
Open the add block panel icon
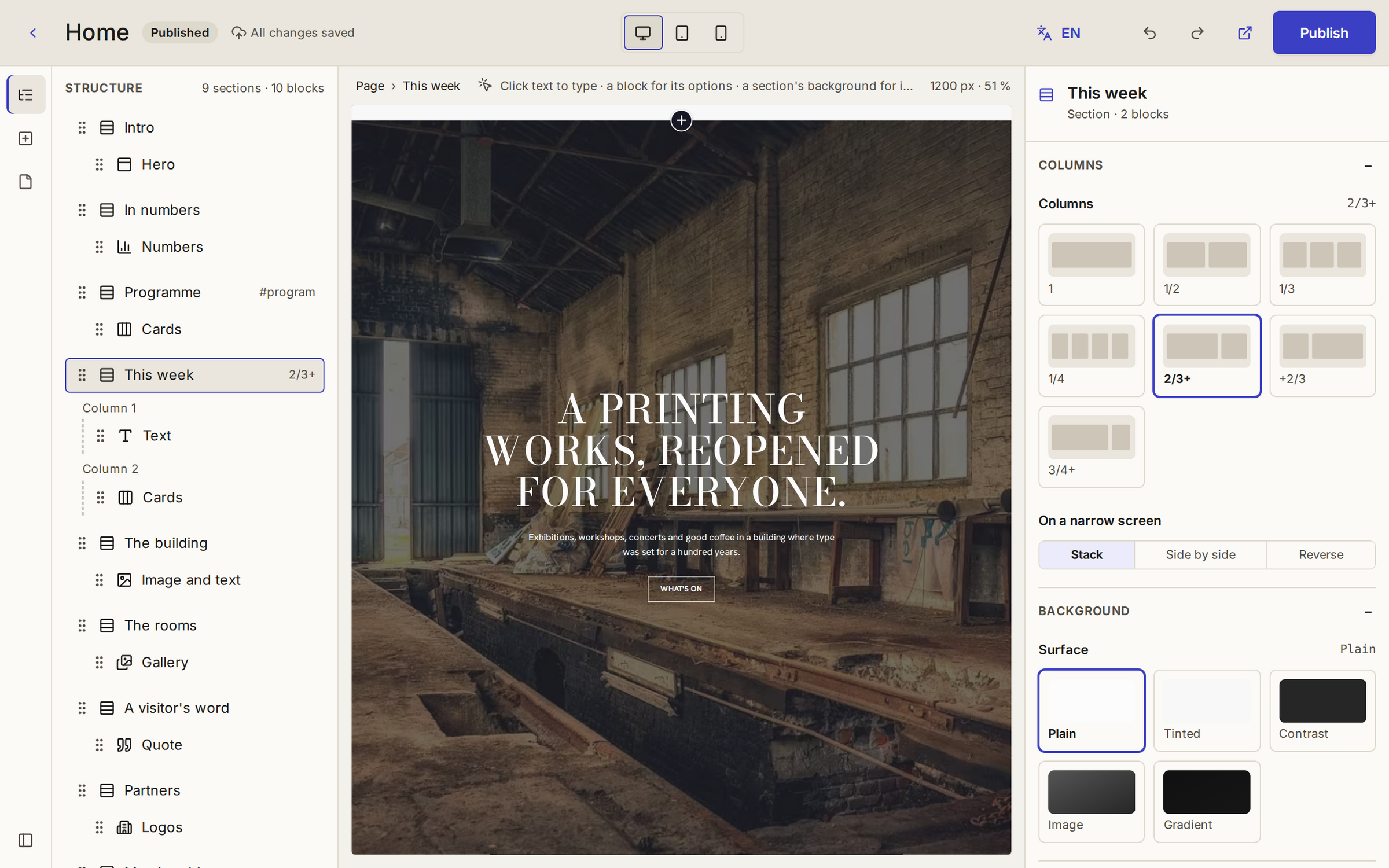point(25,138)
